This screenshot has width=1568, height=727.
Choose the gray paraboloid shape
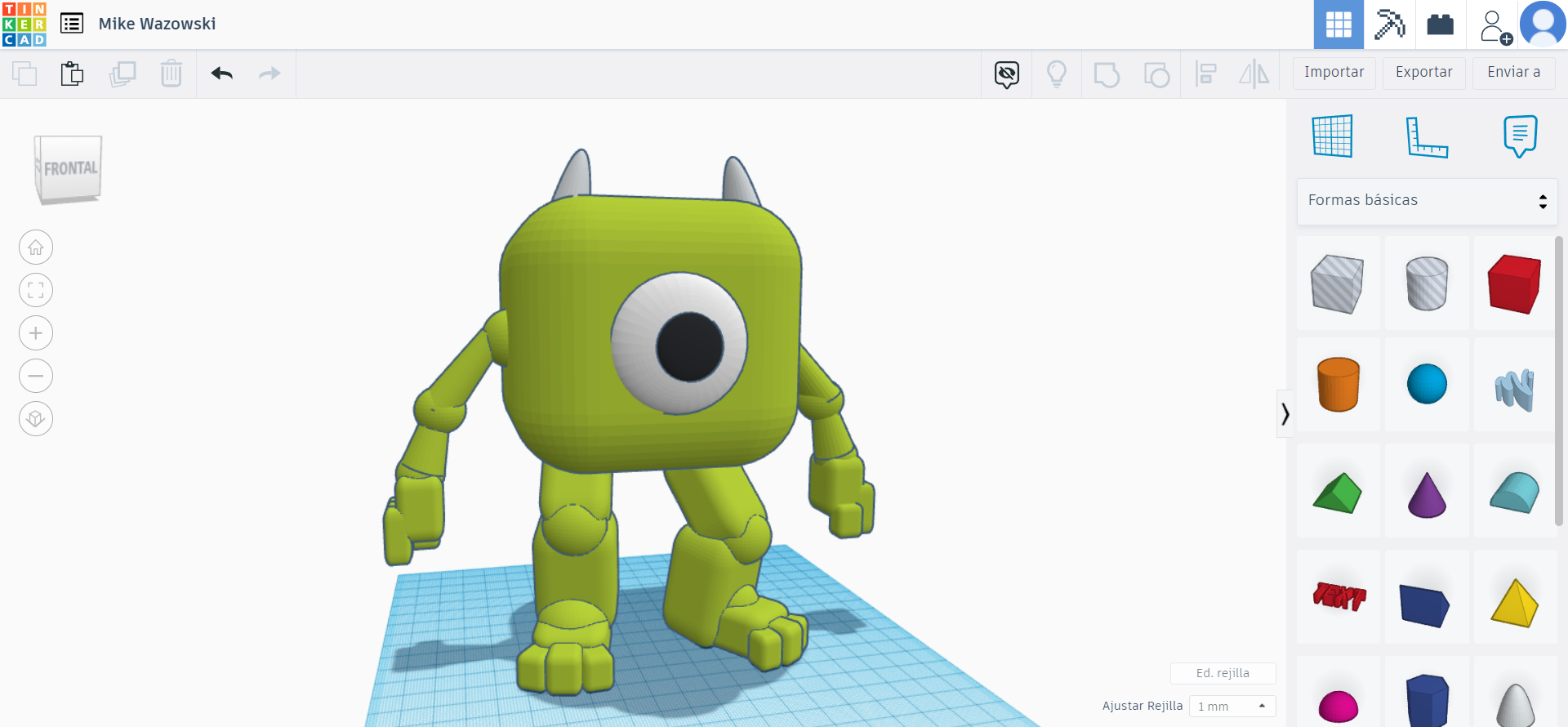[x=1515, y=692]
